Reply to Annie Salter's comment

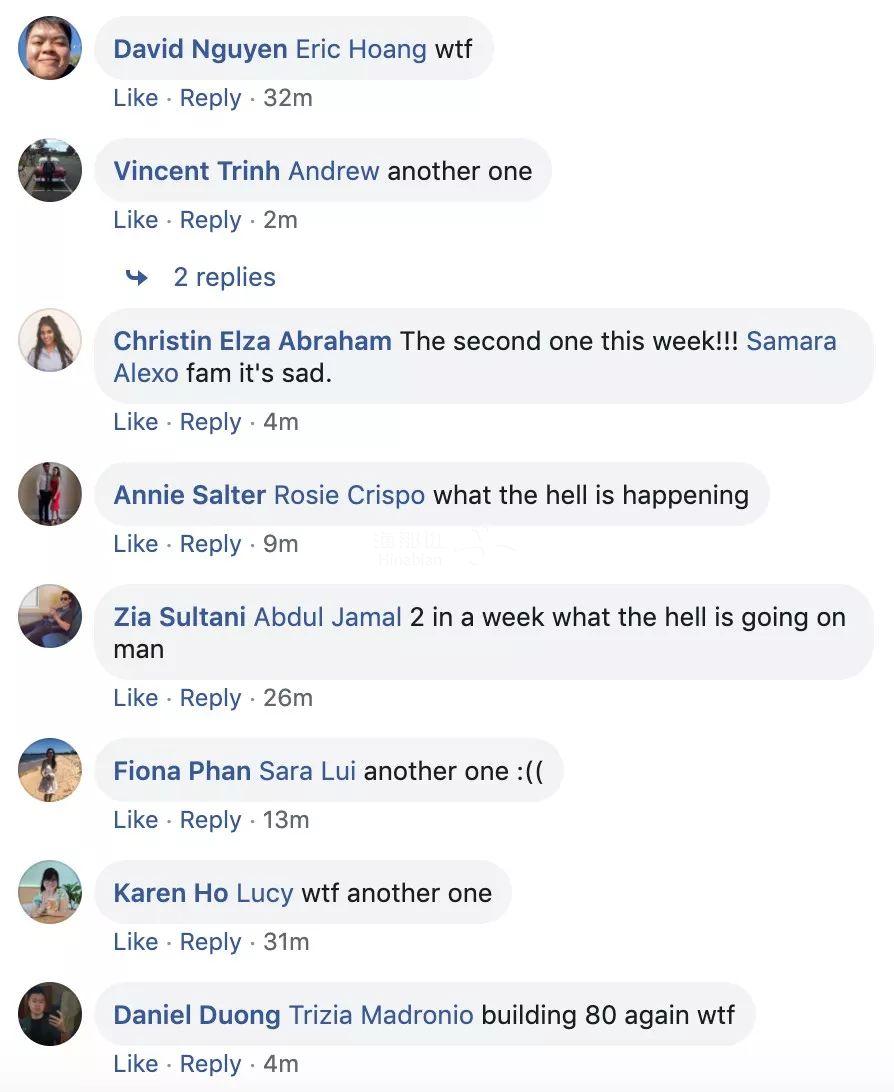pos(210,544)
